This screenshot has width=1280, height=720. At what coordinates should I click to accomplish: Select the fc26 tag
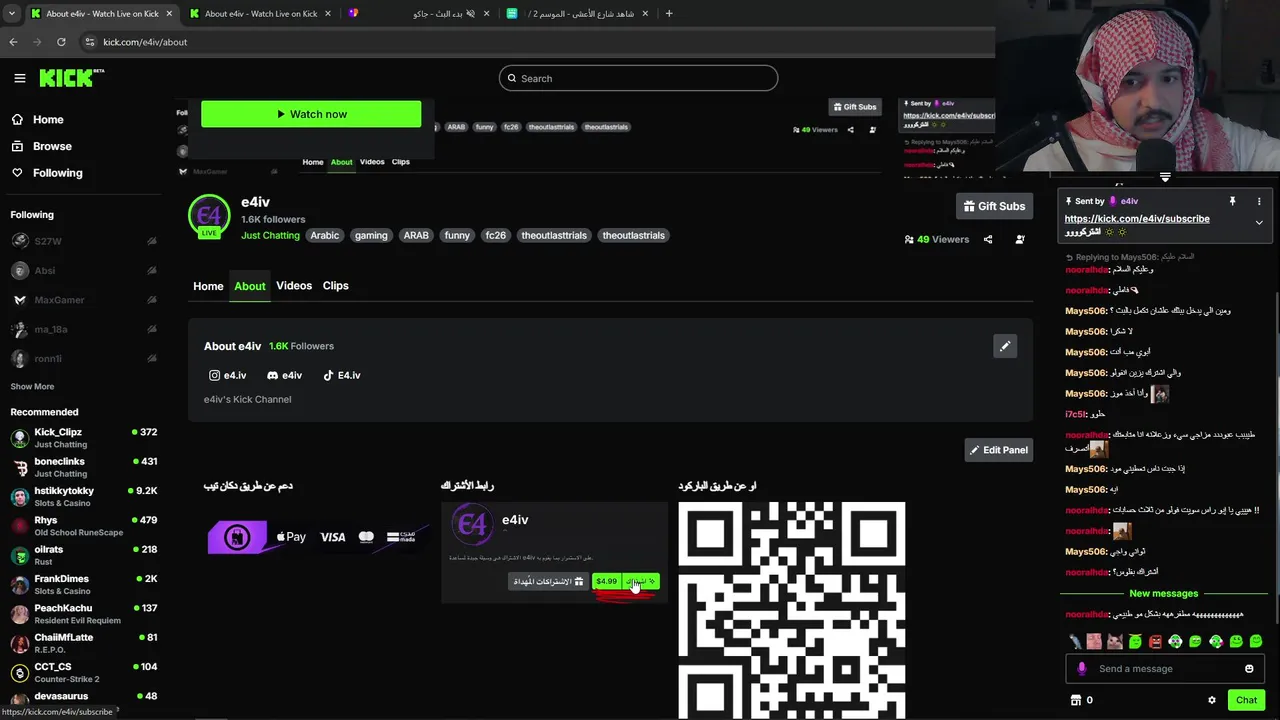click(x=495, y=236)
